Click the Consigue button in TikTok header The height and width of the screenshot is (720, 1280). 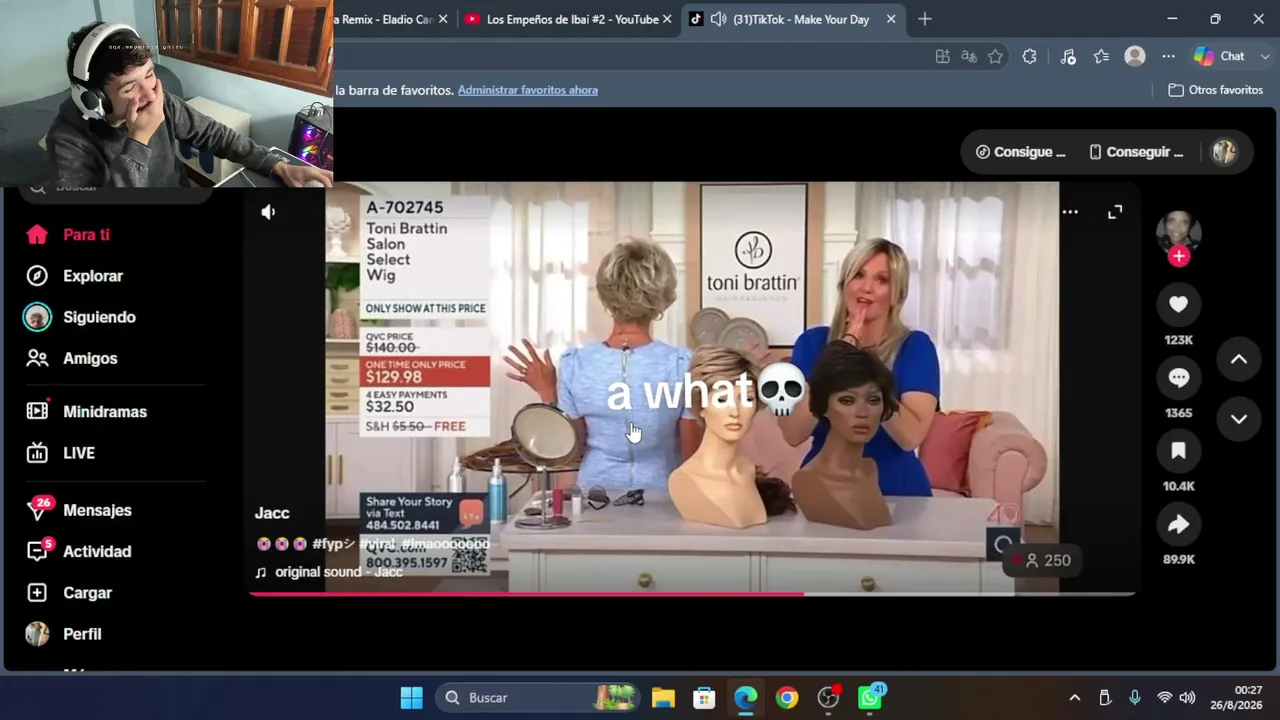click(x=1021, y=152)
